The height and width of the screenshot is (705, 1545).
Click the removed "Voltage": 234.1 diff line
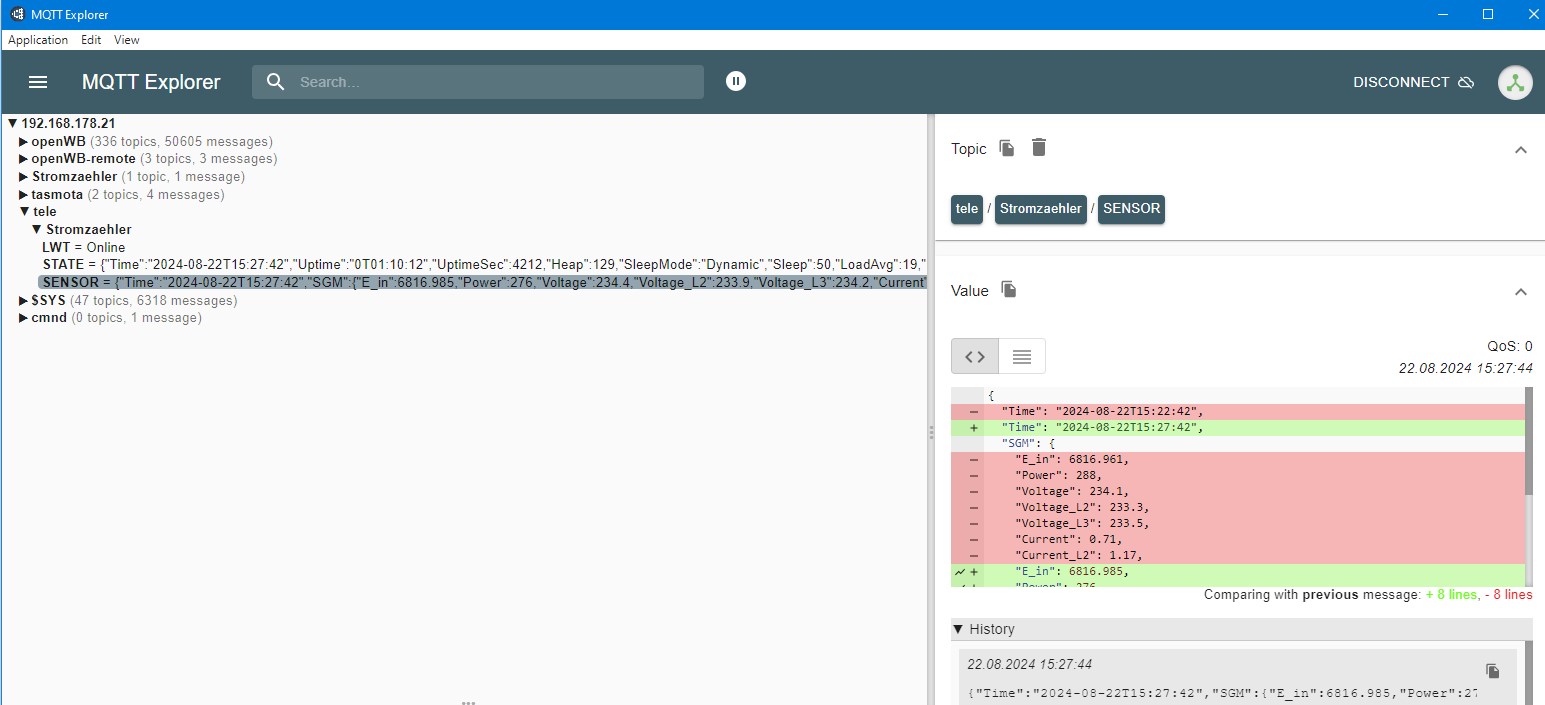coord(1238,491)
